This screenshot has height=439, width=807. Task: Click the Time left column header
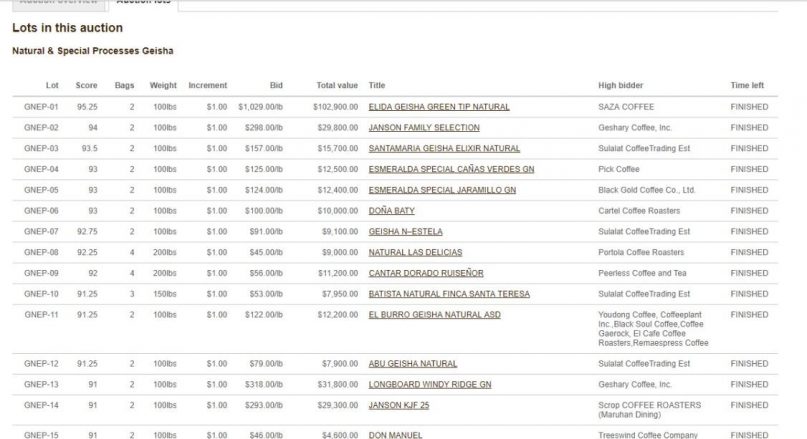click(x=747, y=85)
